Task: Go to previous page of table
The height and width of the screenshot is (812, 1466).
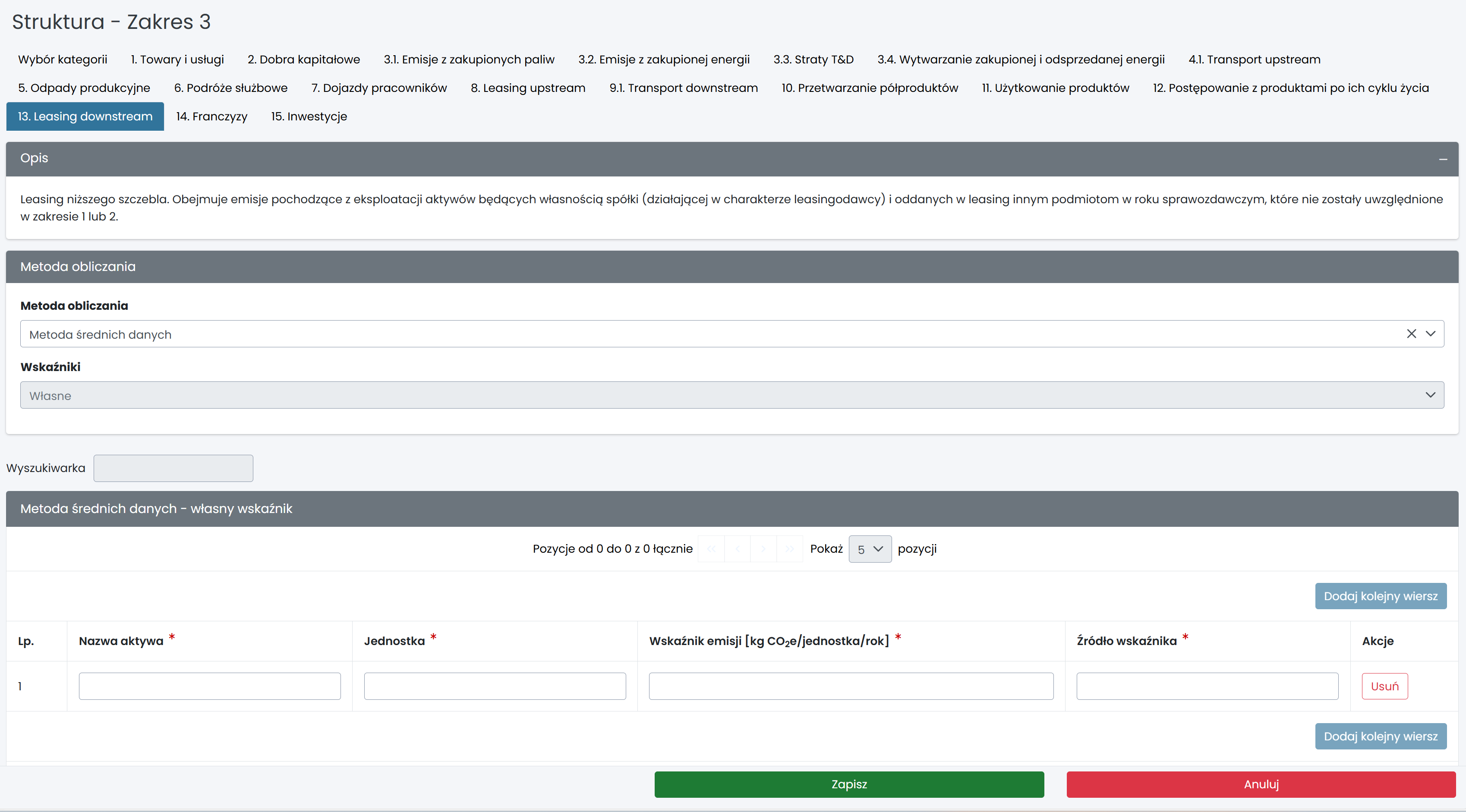Action: click(x=738, y=549)
